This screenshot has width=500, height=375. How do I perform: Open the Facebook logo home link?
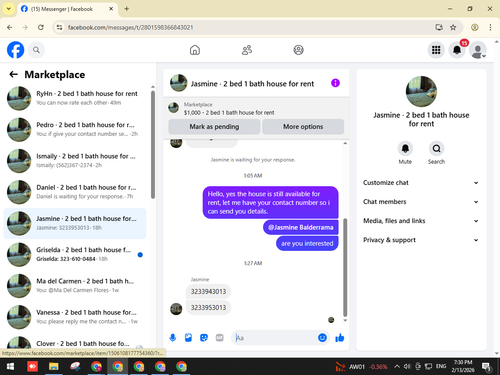point(16,50)
